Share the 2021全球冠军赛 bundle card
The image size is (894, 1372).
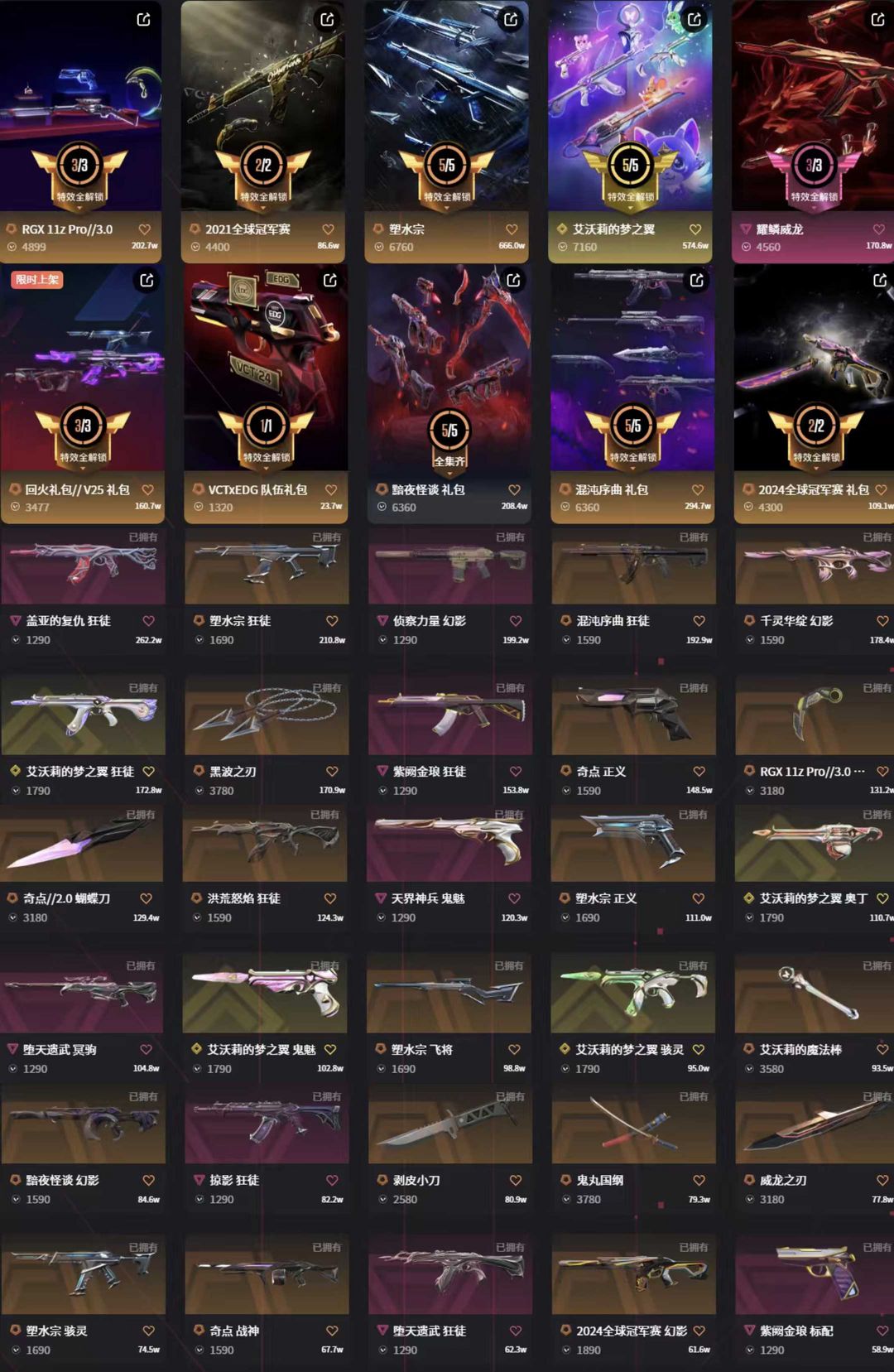[327, 19]
